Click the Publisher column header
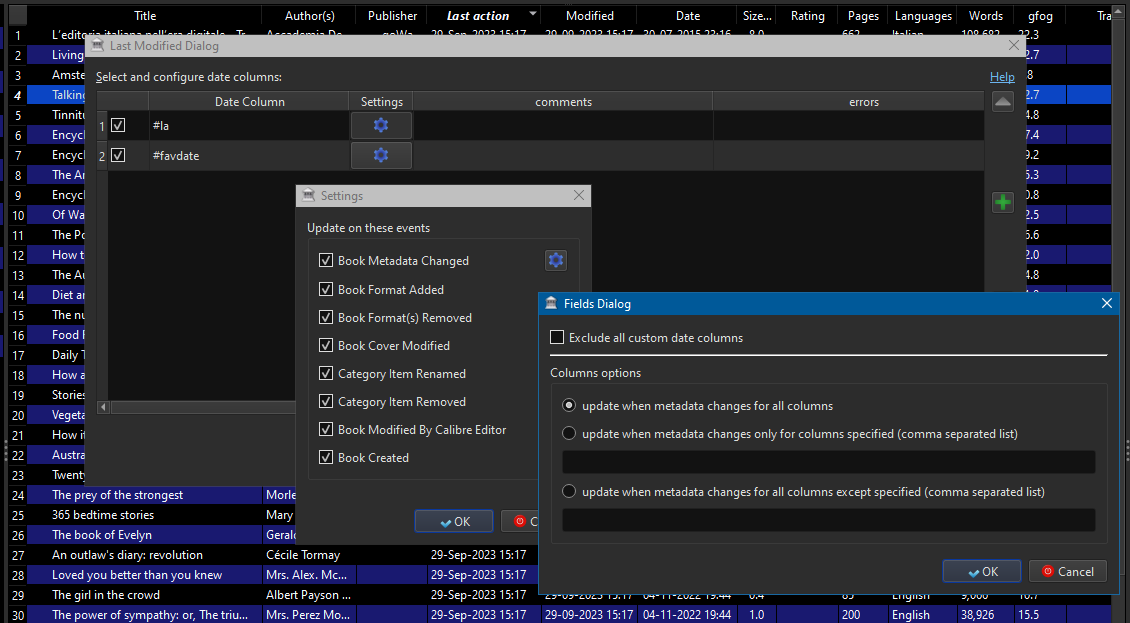This screenshot has height=623, width=1130. 392,16
